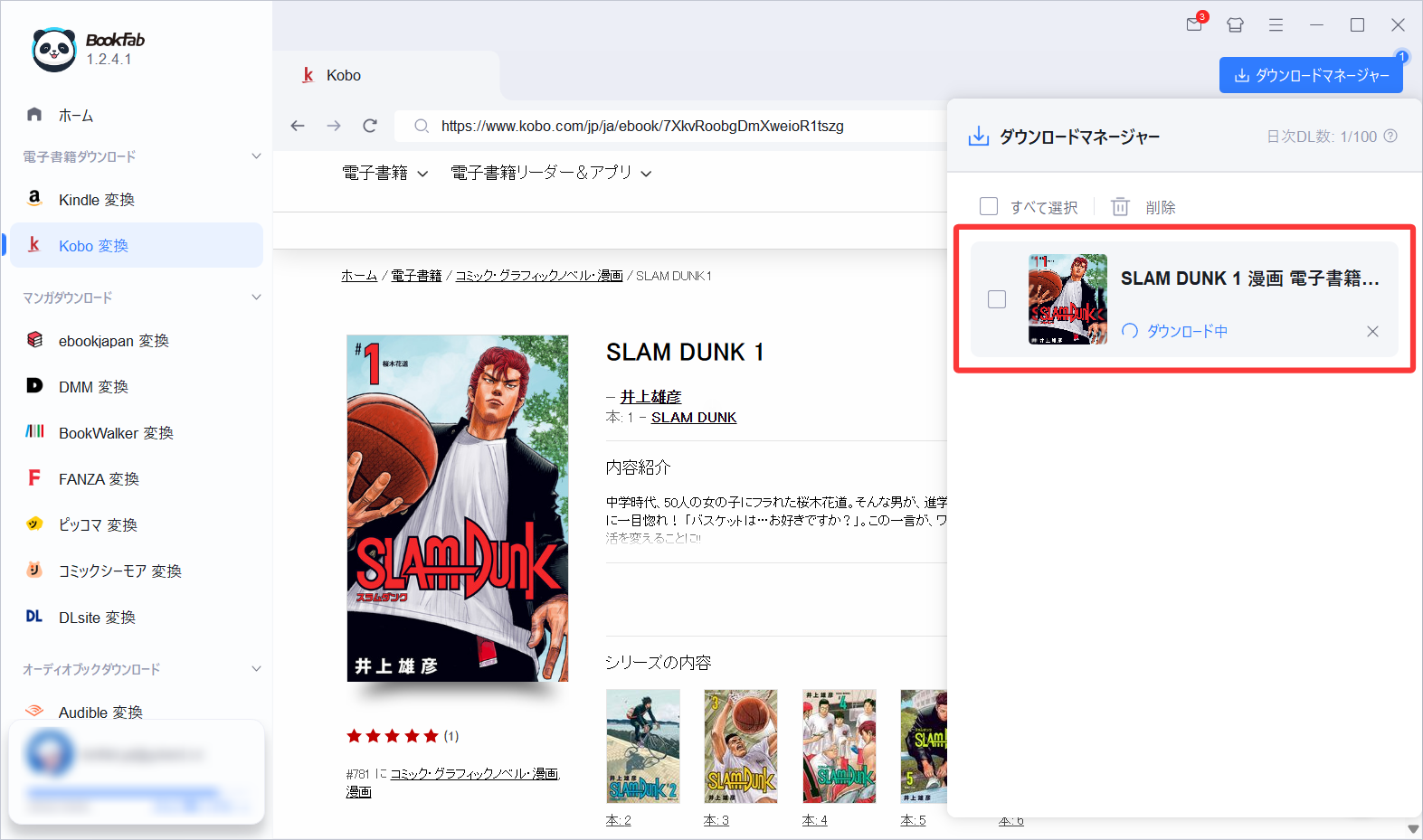Collapse the オーディオブックダウンロード section

[256, 669]
